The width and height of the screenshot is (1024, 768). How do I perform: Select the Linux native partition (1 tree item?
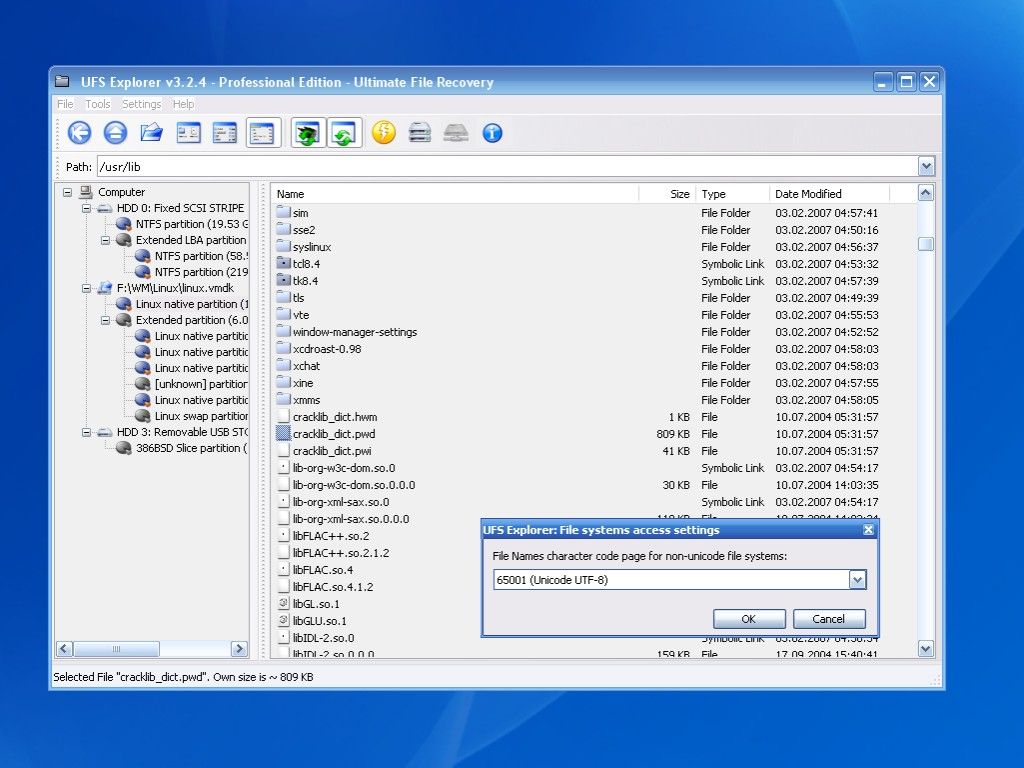pos(192,304)
